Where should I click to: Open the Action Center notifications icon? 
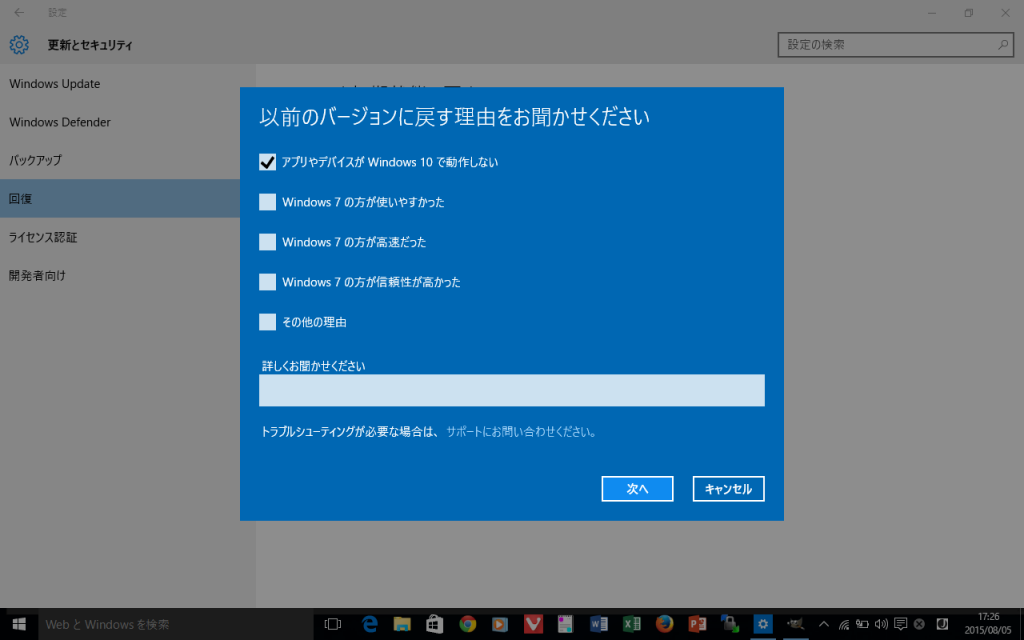click(x=901, y=624)
